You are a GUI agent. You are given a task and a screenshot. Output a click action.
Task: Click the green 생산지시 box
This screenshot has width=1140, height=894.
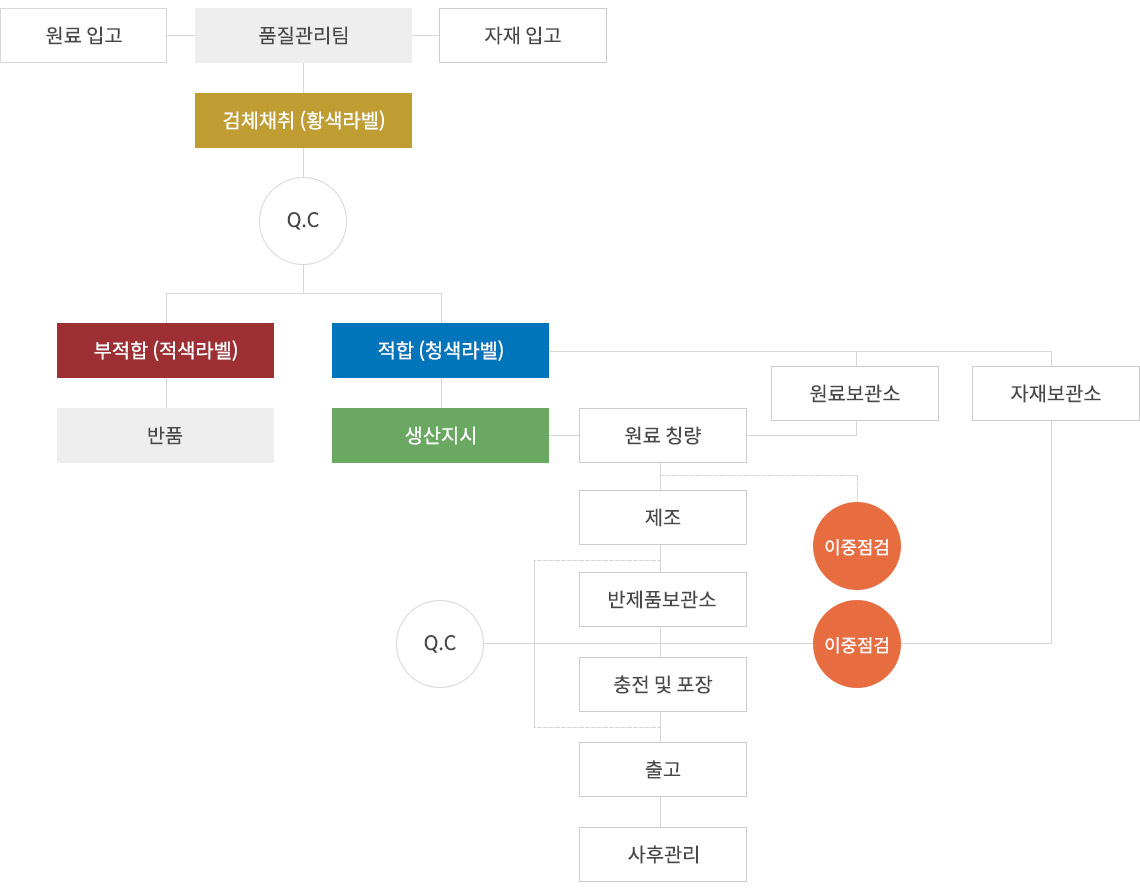440,436
